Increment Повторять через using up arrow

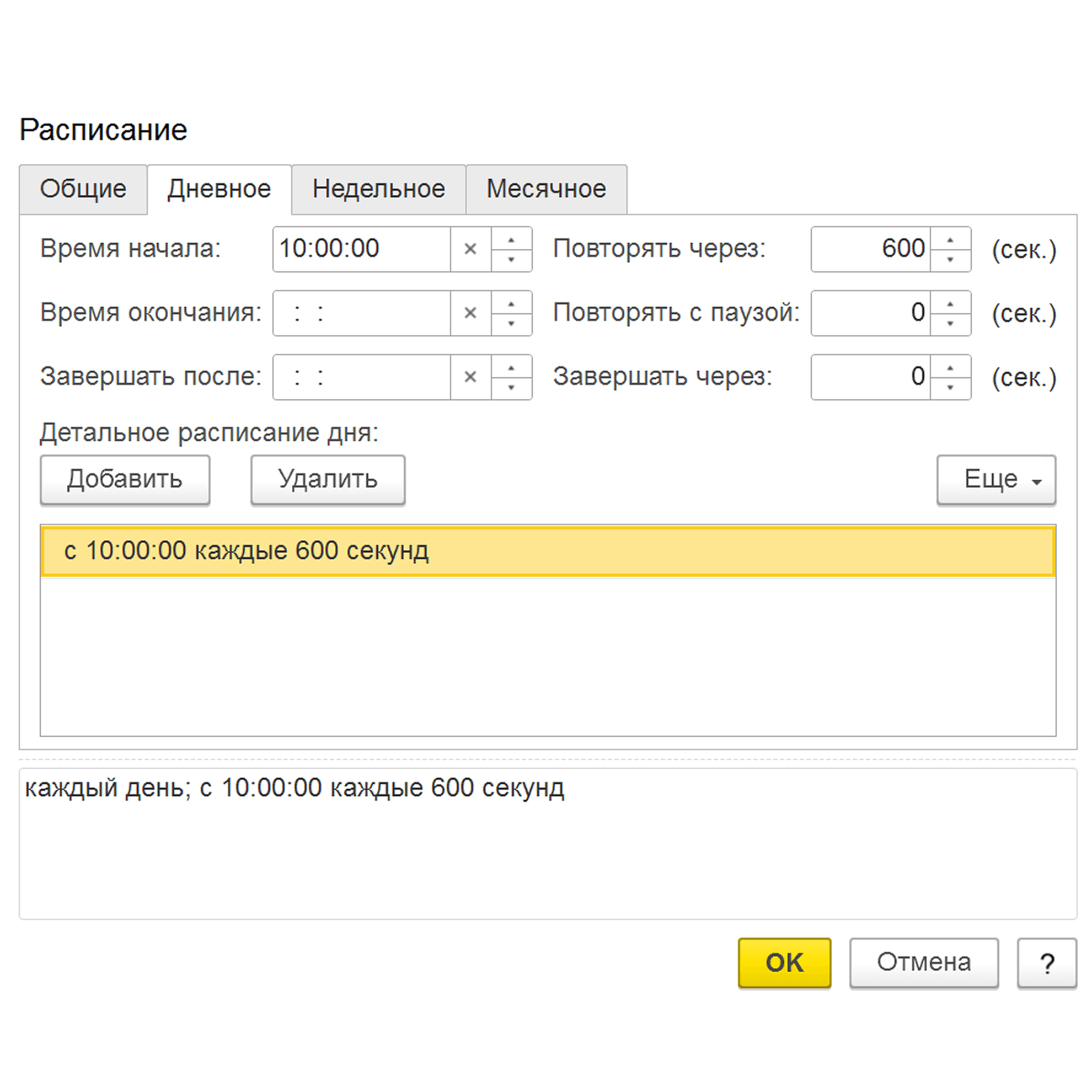tap(950, 240)
